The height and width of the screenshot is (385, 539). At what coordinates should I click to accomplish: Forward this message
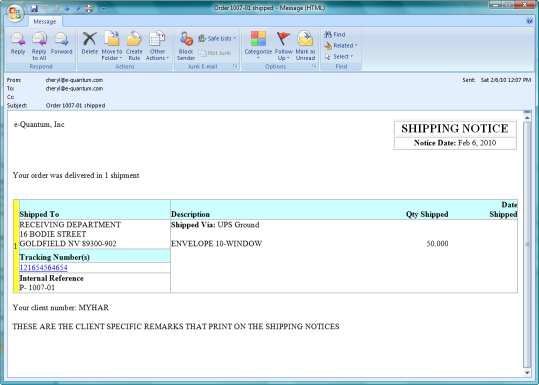coord(62,44)
